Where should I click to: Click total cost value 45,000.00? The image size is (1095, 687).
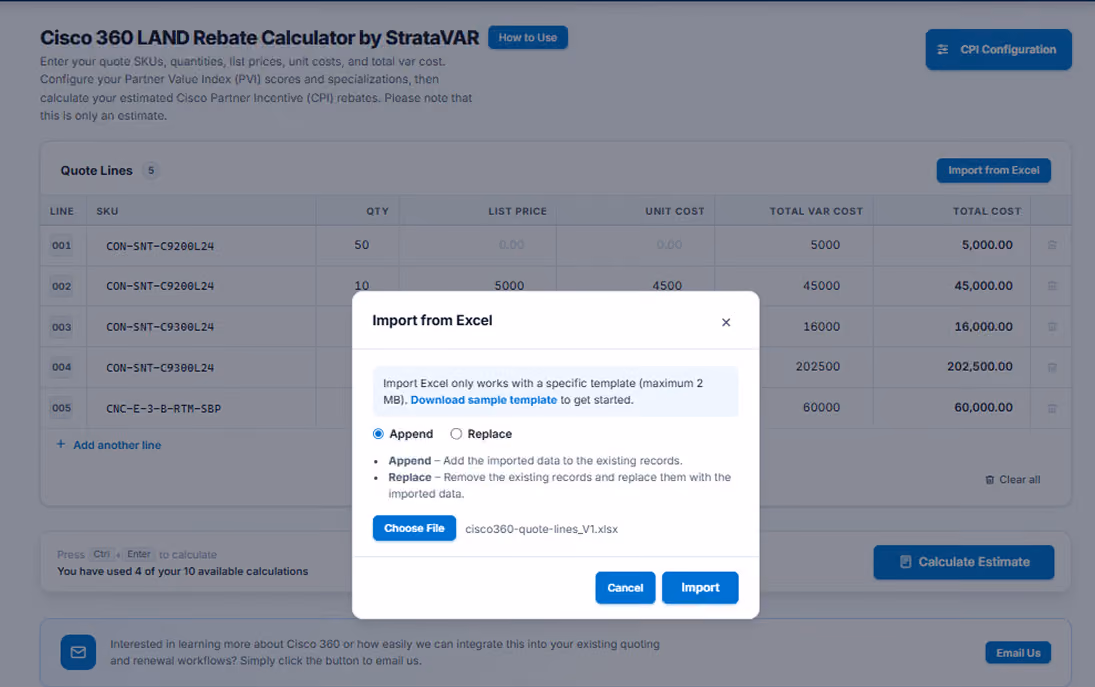pyautogui.click(x=983, y=286)
